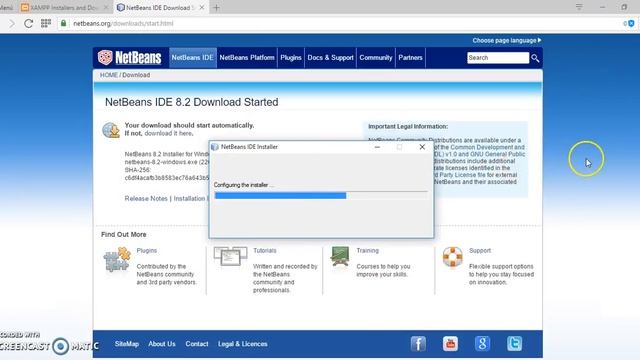
Task: Open the About Us footer link
Action: tap(162, 344)
